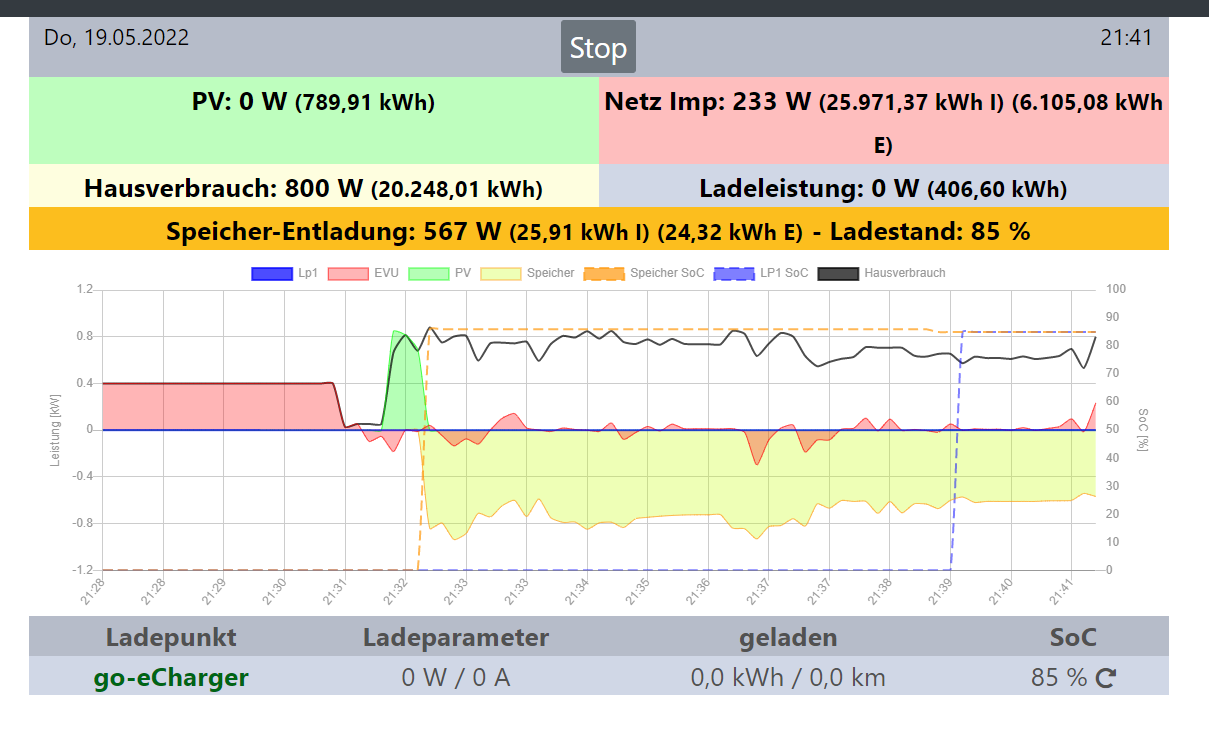Viewport: 1209px width, 737px height.
Task: Click the orange Speicher-Entladung status bar
Action: click(x=598, y=231)
